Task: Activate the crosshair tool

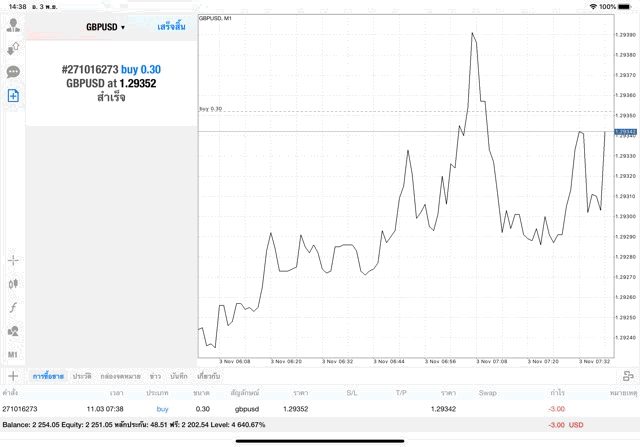Action: [13, 260]
